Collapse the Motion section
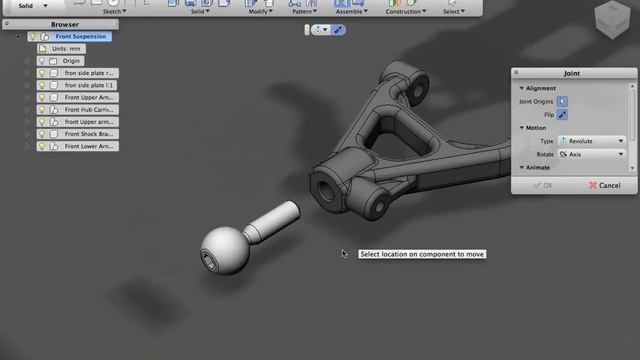 [522, 128]
